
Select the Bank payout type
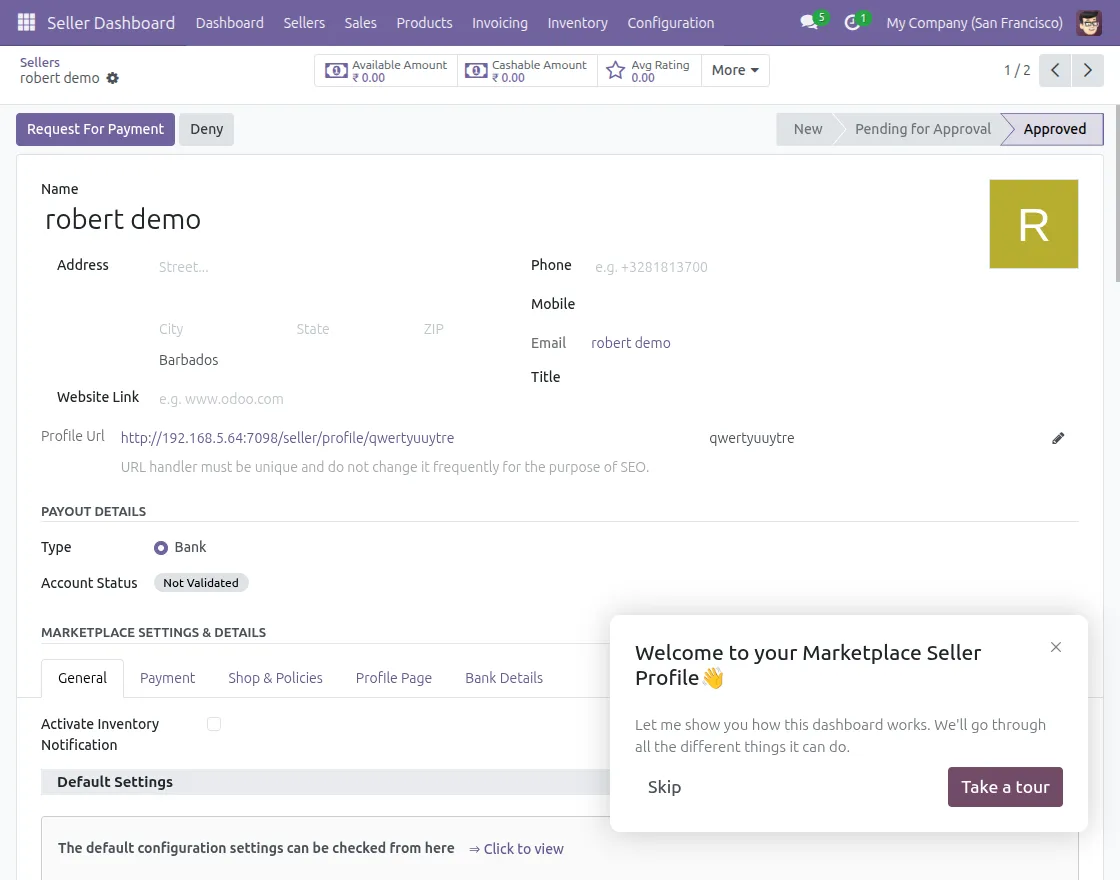(161, 547)
